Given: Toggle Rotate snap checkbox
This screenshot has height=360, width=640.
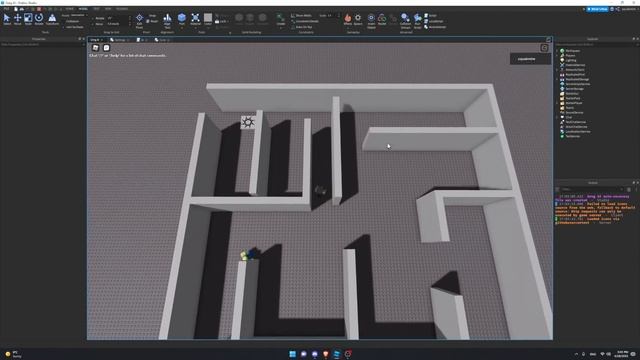Looking at the screenshot, I should [94, 18].
